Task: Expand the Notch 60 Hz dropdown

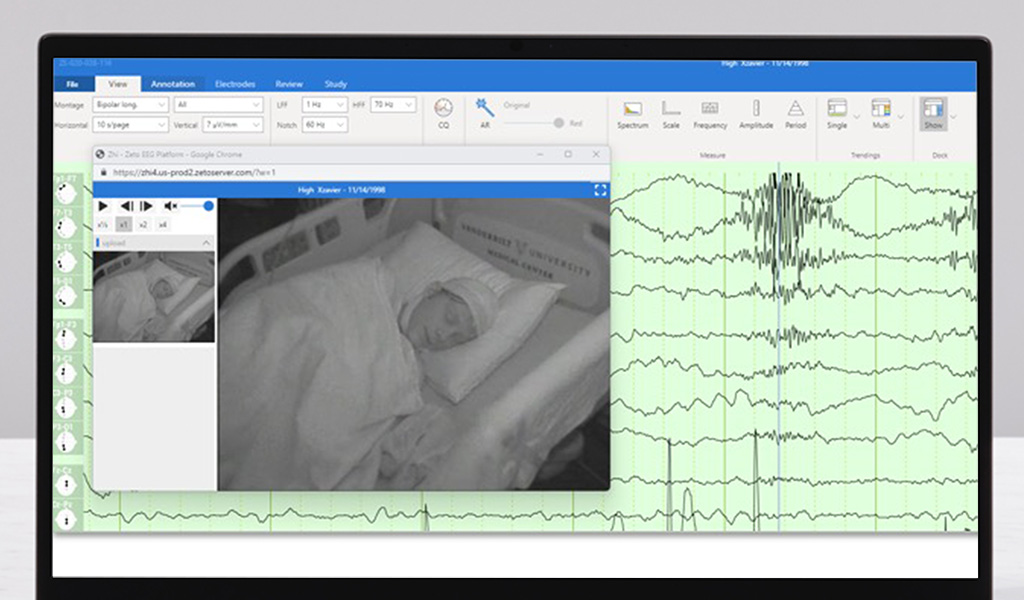Action: [324, 125]
